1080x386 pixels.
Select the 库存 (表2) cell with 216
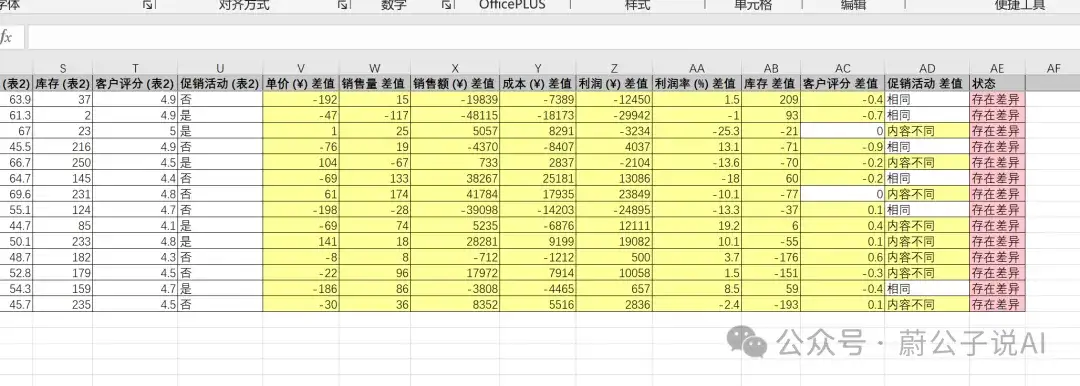[63, 146]
